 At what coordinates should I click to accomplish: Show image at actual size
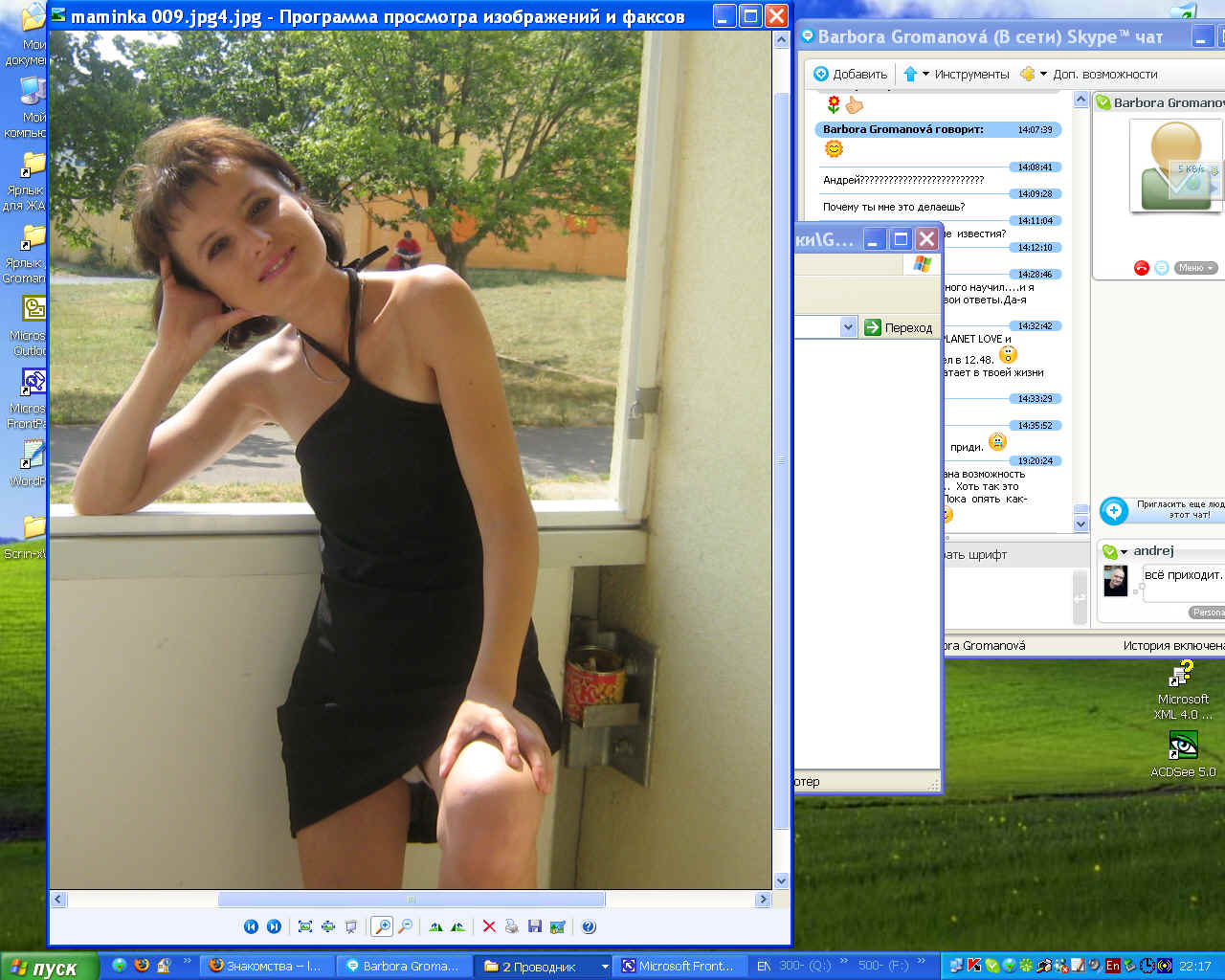coord(328,926)
